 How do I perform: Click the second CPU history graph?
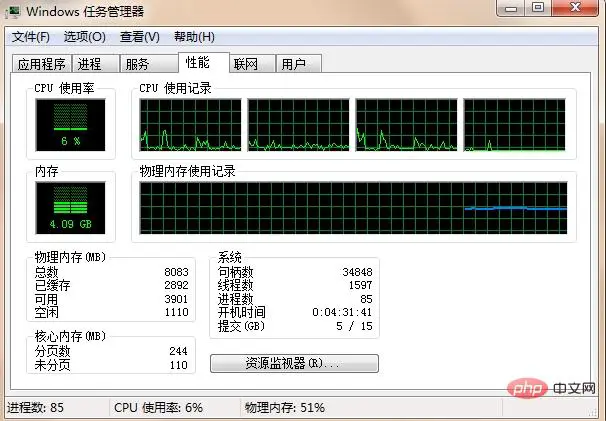pyautogui.click(x=298, y=124)
